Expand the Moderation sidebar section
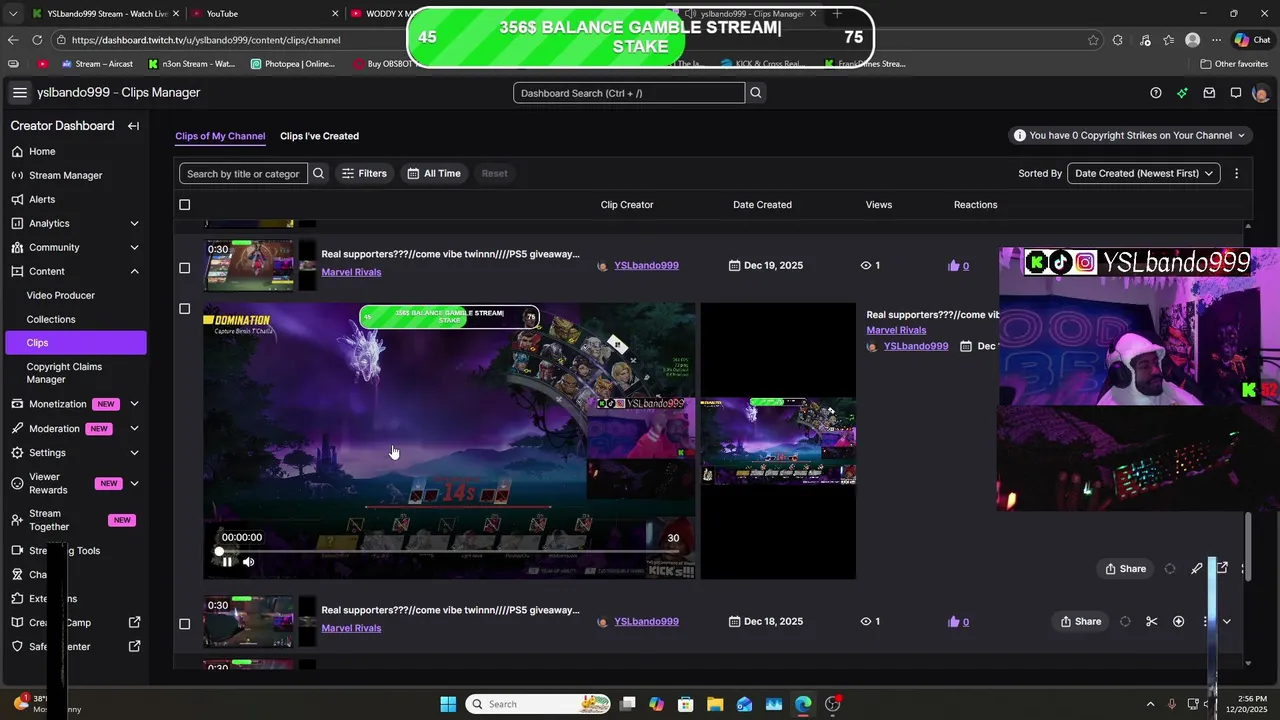Image resolution: width=1280 pixels, height=720 pixels. click(134, 428)
